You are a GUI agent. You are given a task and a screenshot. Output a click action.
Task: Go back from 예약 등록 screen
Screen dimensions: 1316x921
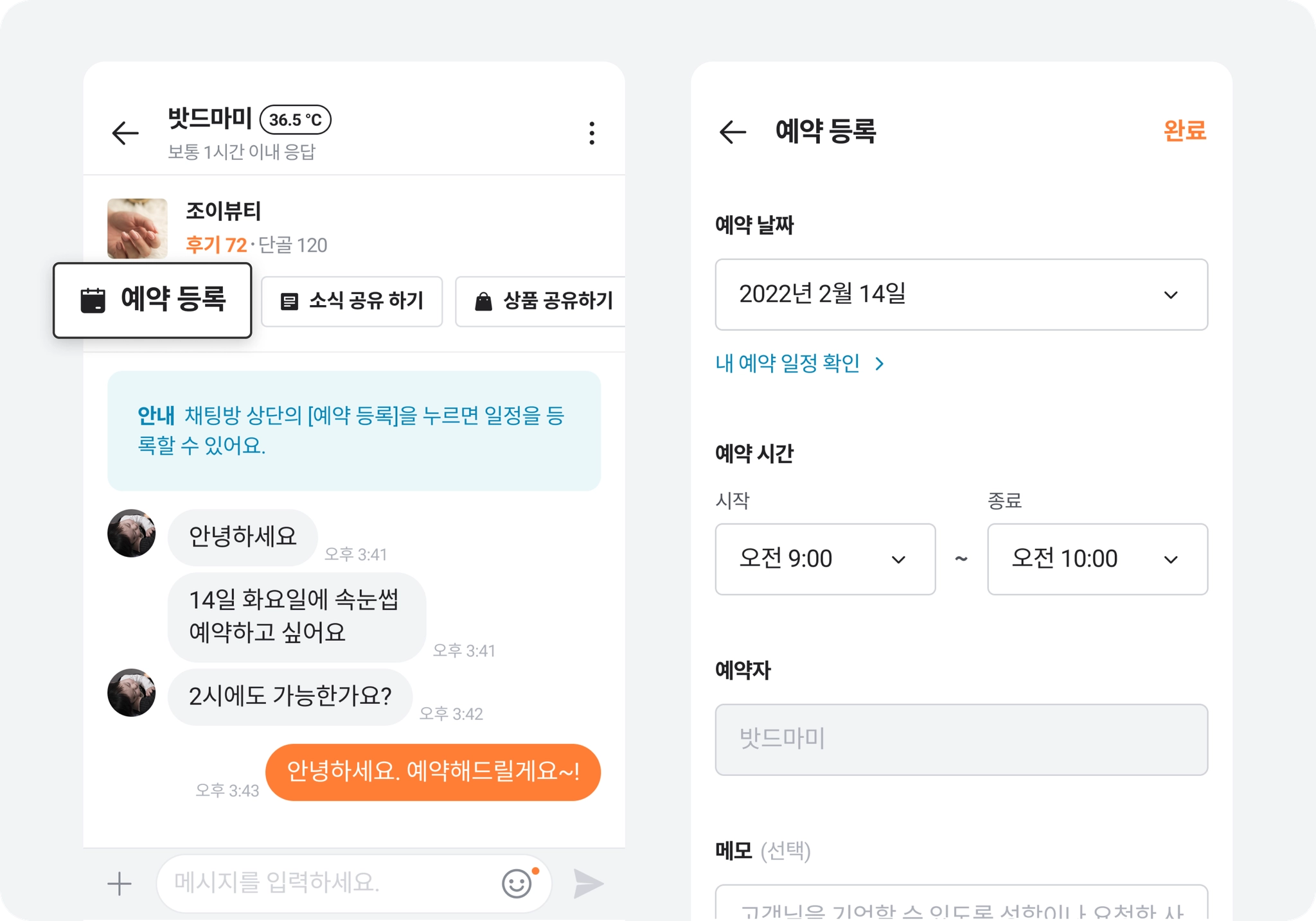(733, 132)
